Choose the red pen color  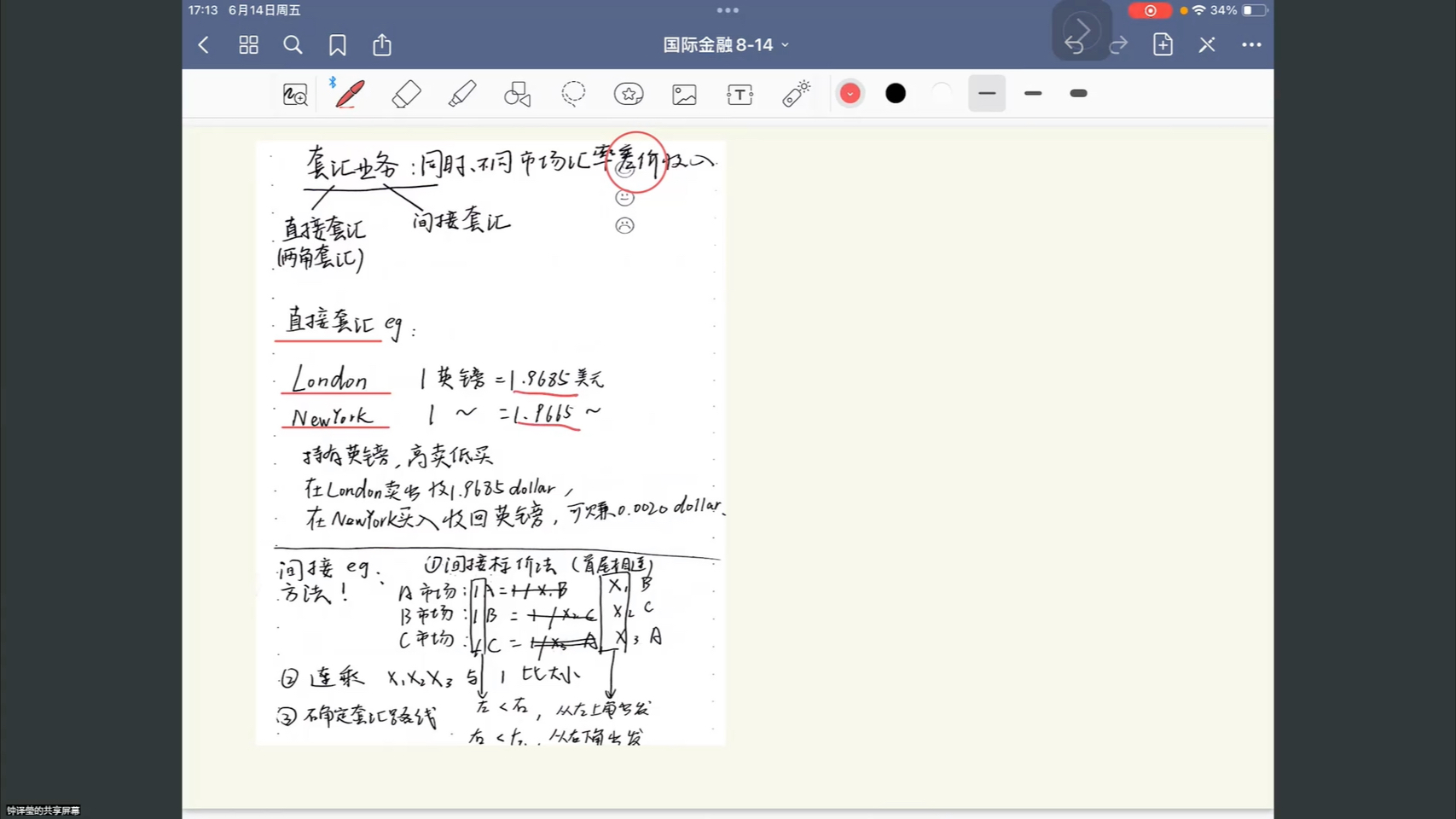(x=850, y=93)
